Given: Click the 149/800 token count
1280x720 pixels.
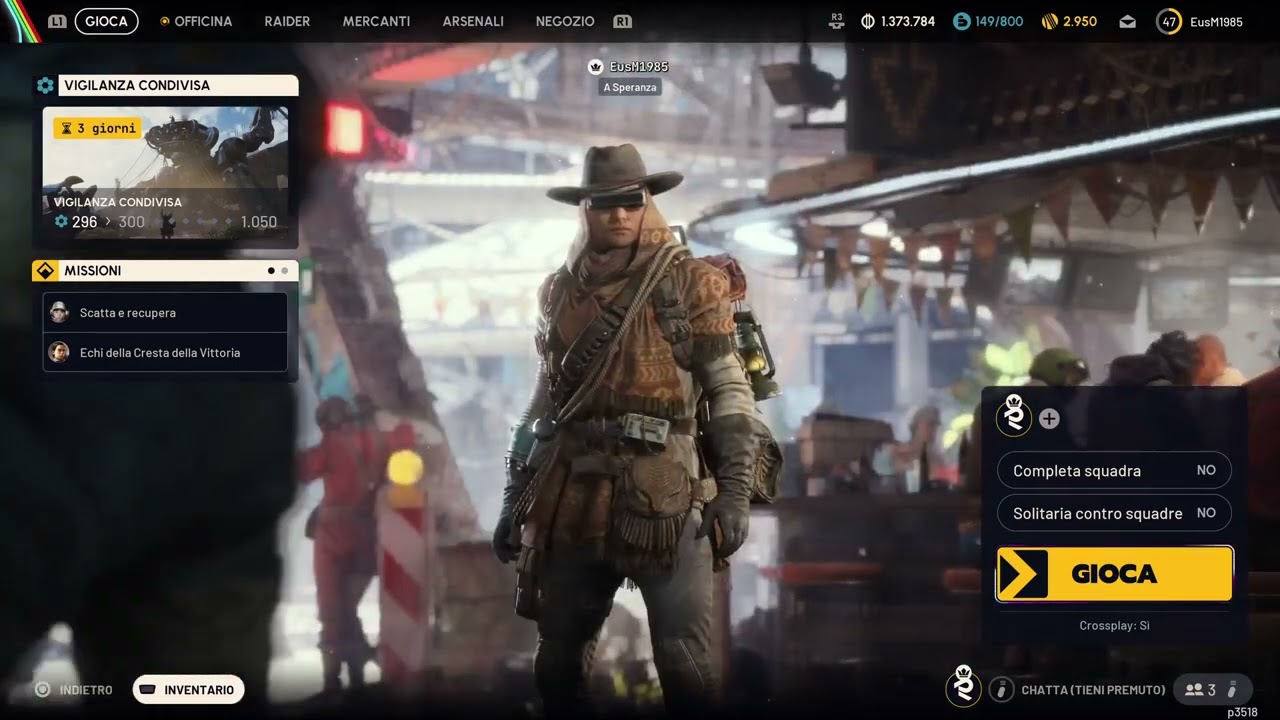Looking at the screenshot, I should 999,21.
